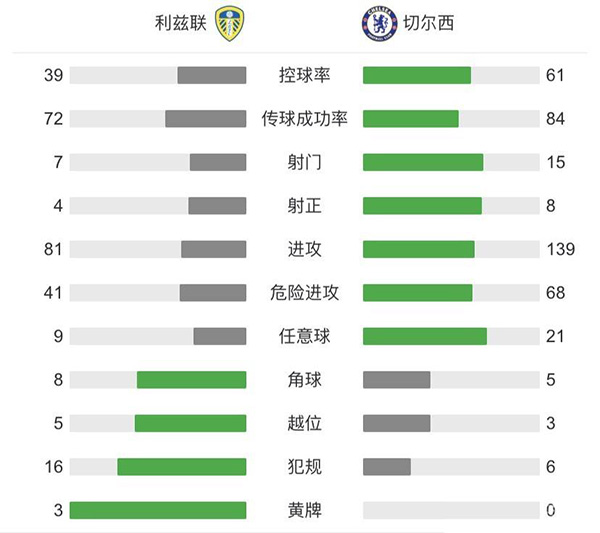Click the 危险进攻 stat label

click(305, 293)
